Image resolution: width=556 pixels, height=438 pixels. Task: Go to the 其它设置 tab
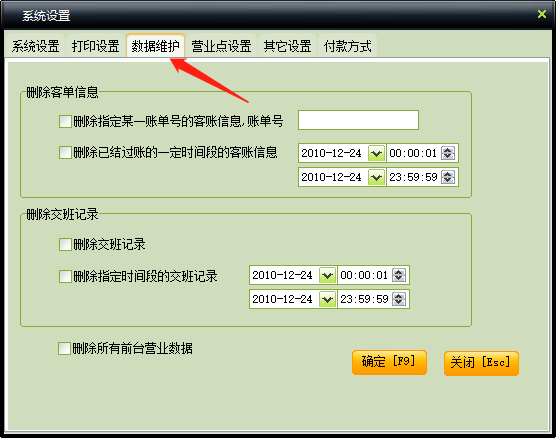click(287, 46)
